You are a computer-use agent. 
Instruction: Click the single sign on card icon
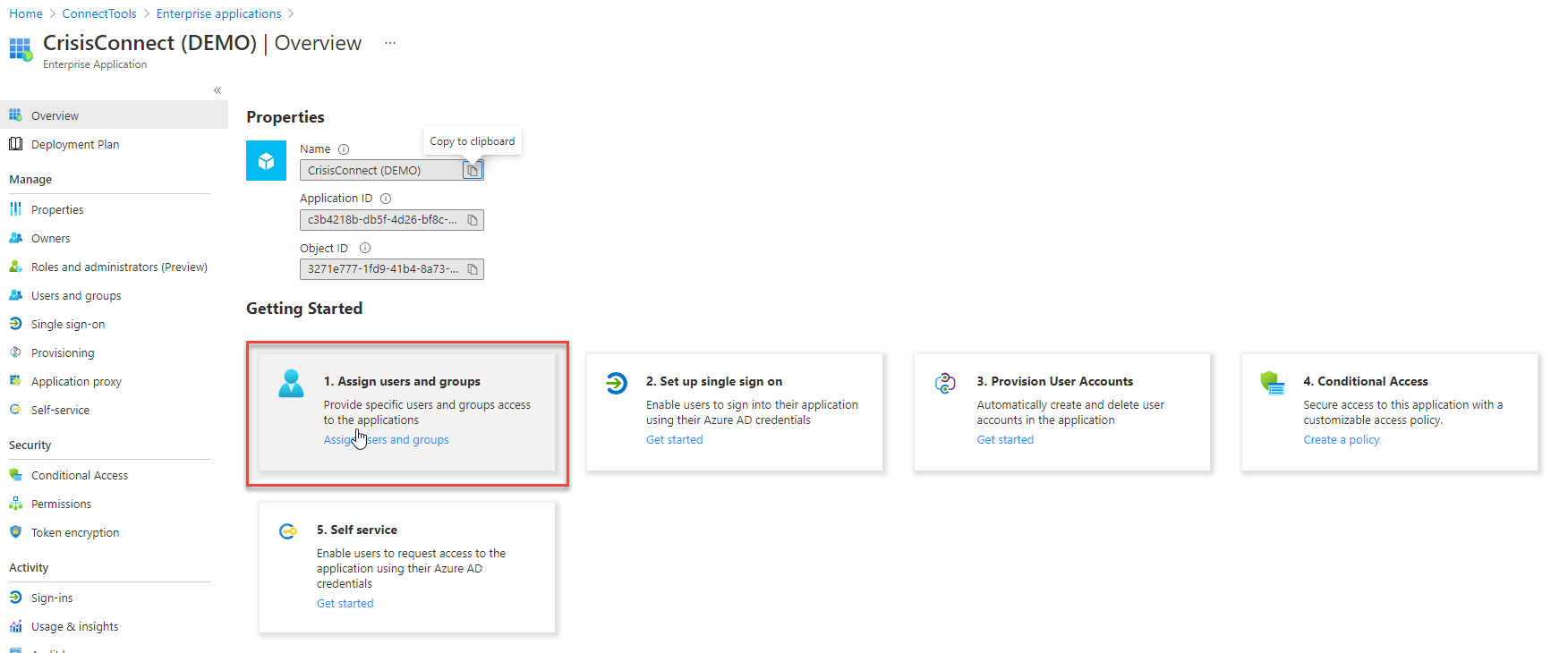click(x=617, y=383)
